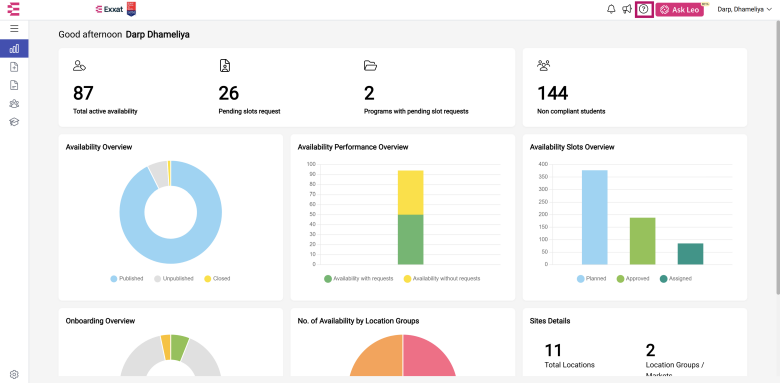Click the Ask Leo button
This screenshot has width=780, height=383.
(x=679, y=9)
